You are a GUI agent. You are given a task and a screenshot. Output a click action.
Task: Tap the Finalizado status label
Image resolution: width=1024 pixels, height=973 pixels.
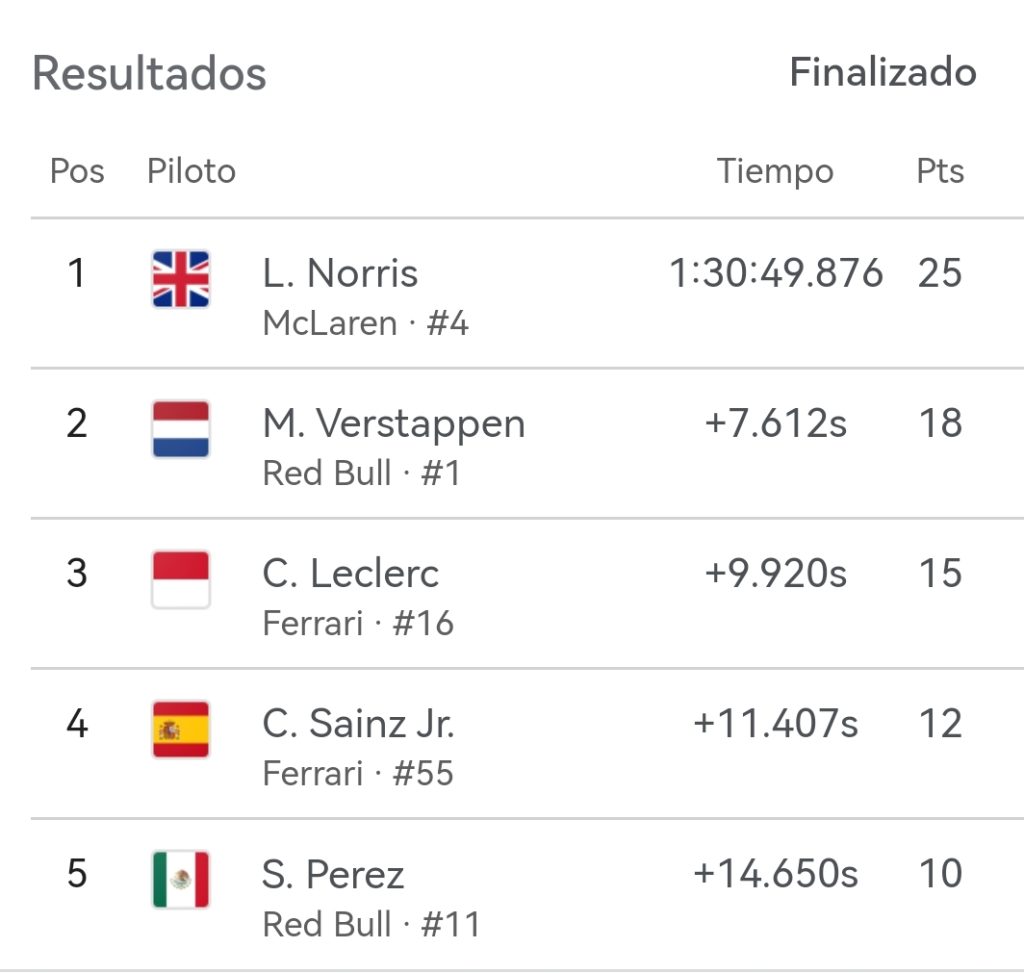(882, 72)
